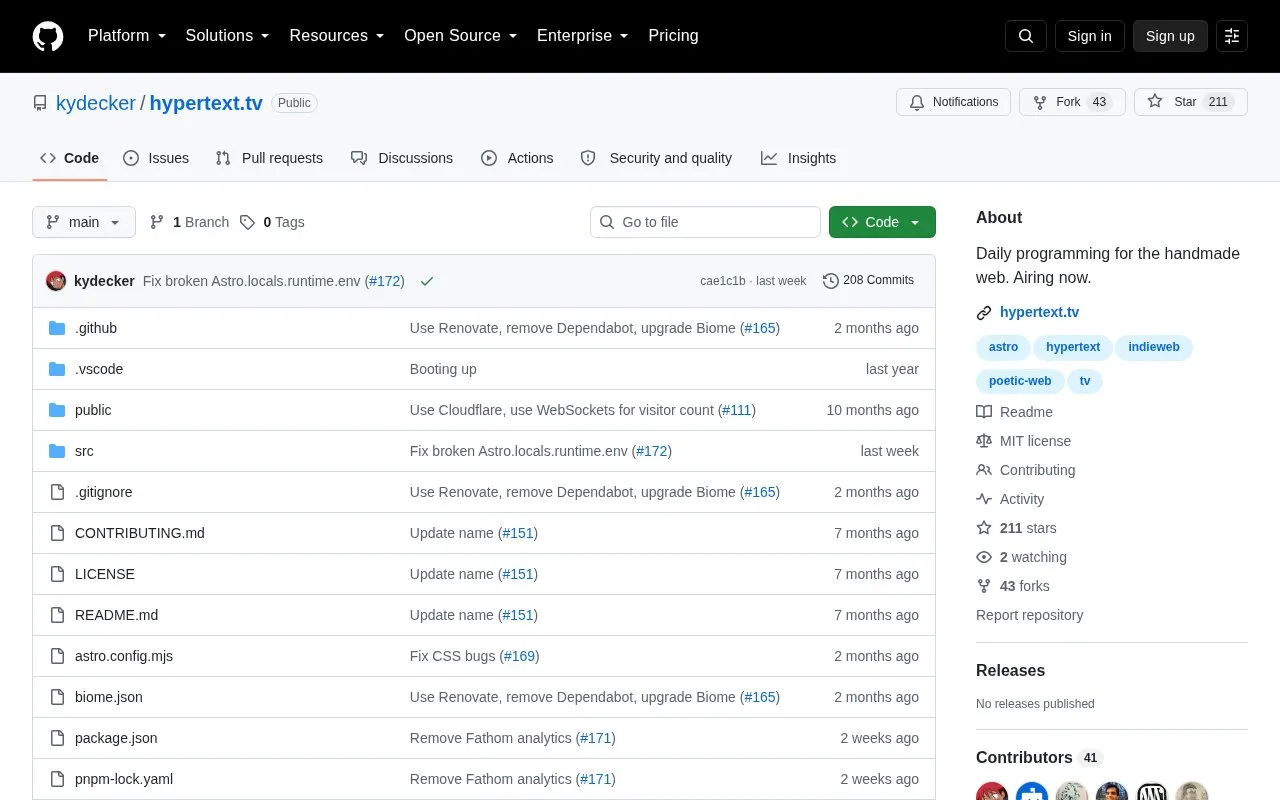View 208 Commits history
The image size is (1280, 800).
868,281
